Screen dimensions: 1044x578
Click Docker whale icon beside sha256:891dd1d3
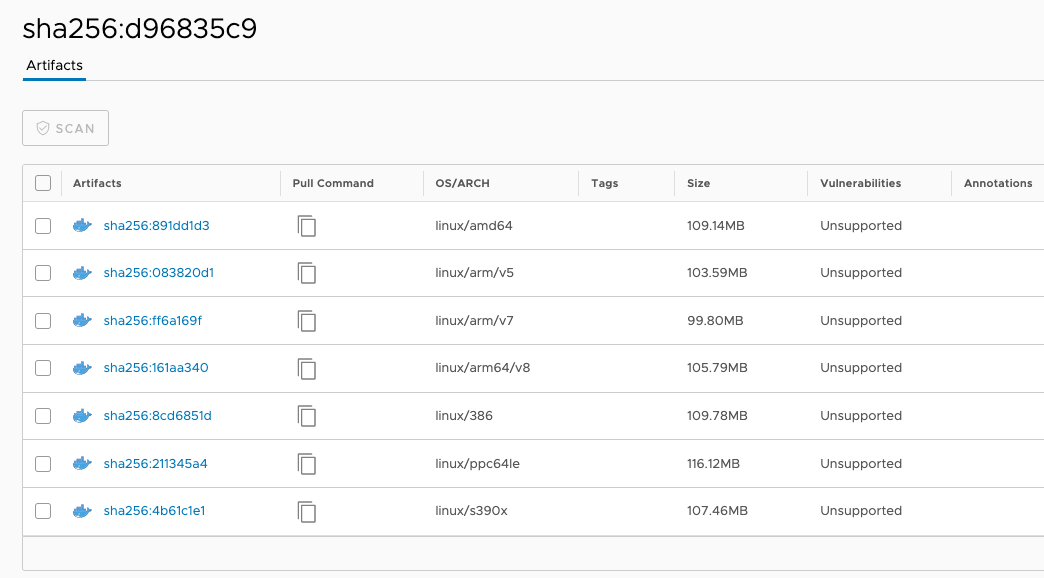(82, 226)
